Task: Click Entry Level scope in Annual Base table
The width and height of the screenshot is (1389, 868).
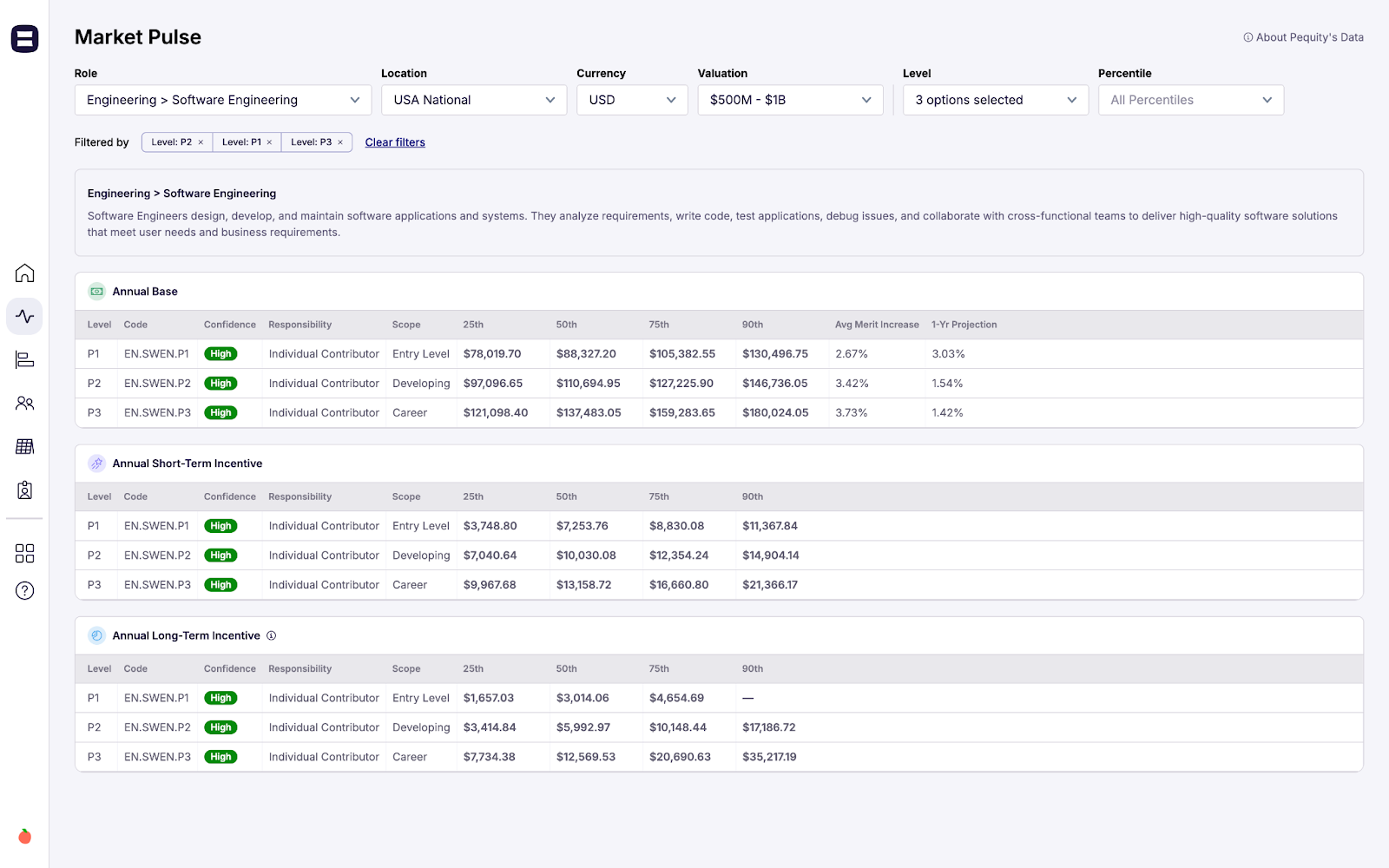Action: (421, 354)
